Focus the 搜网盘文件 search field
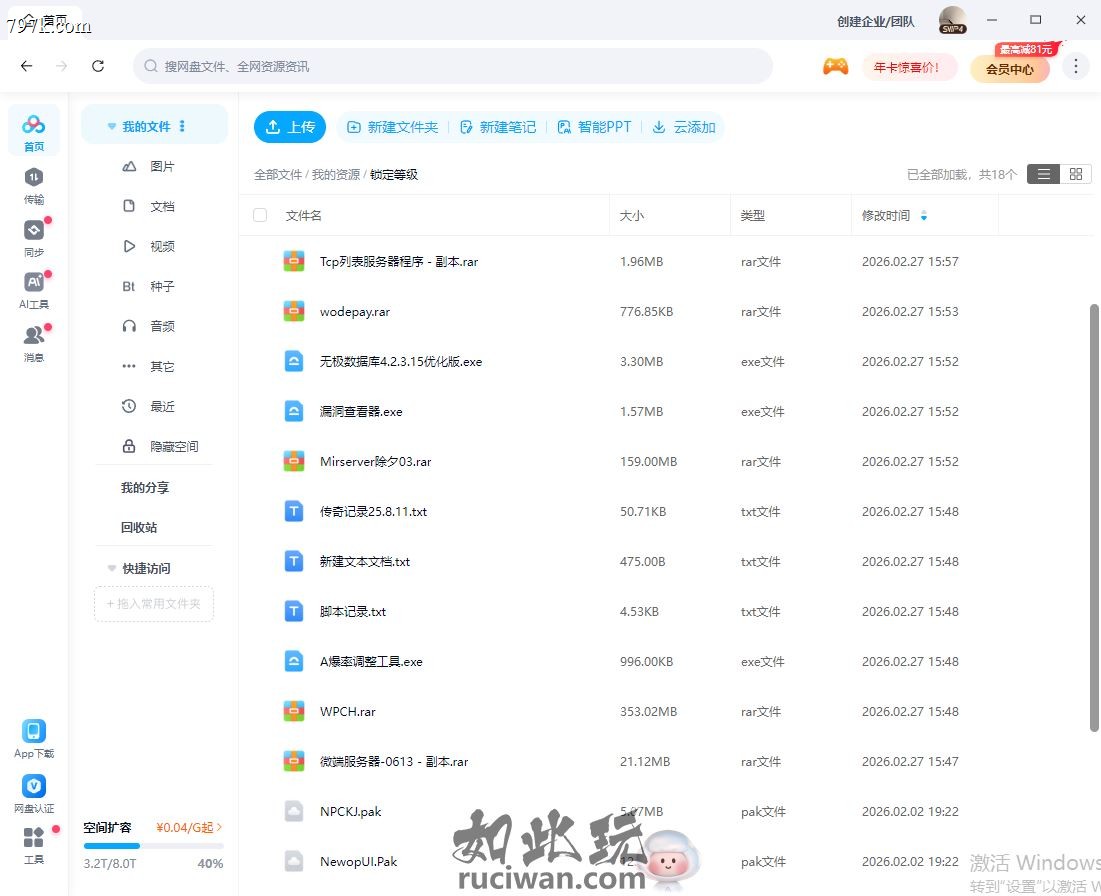1101x896 pixels. (x=453, y=66)
